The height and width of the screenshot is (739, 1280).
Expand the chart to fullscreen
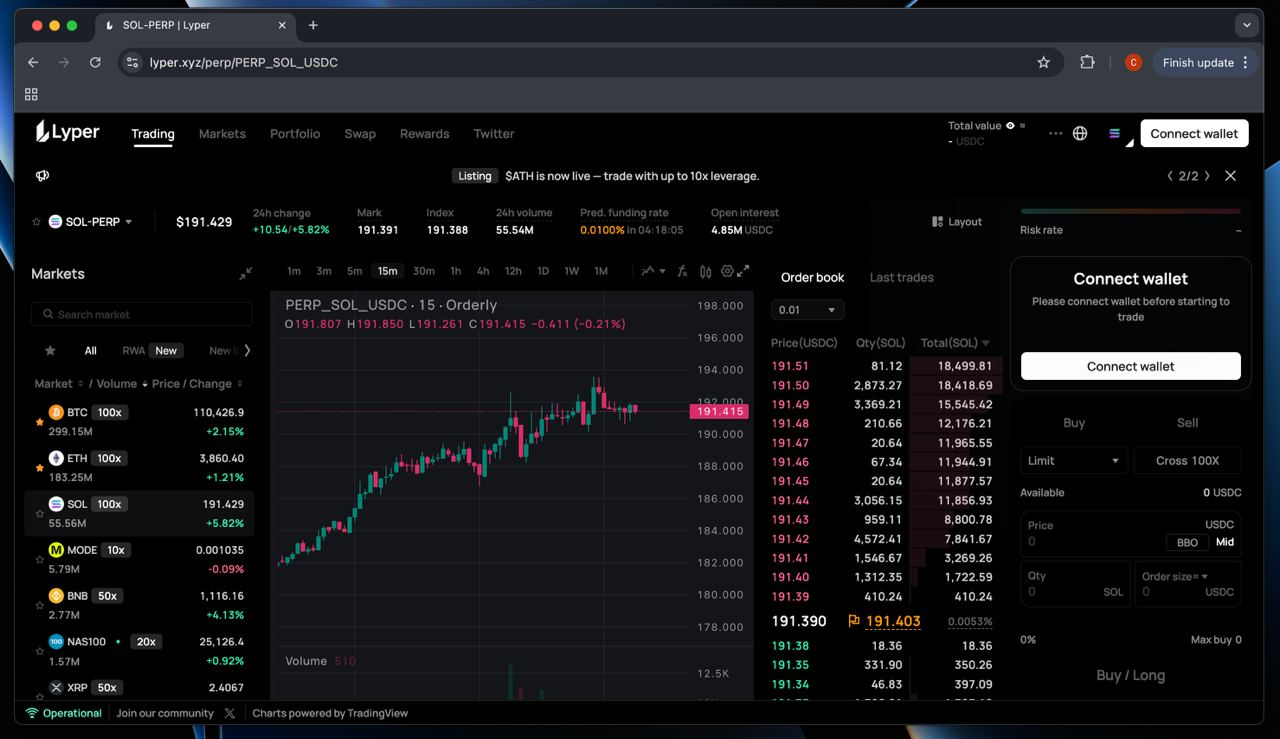[743, 271]
